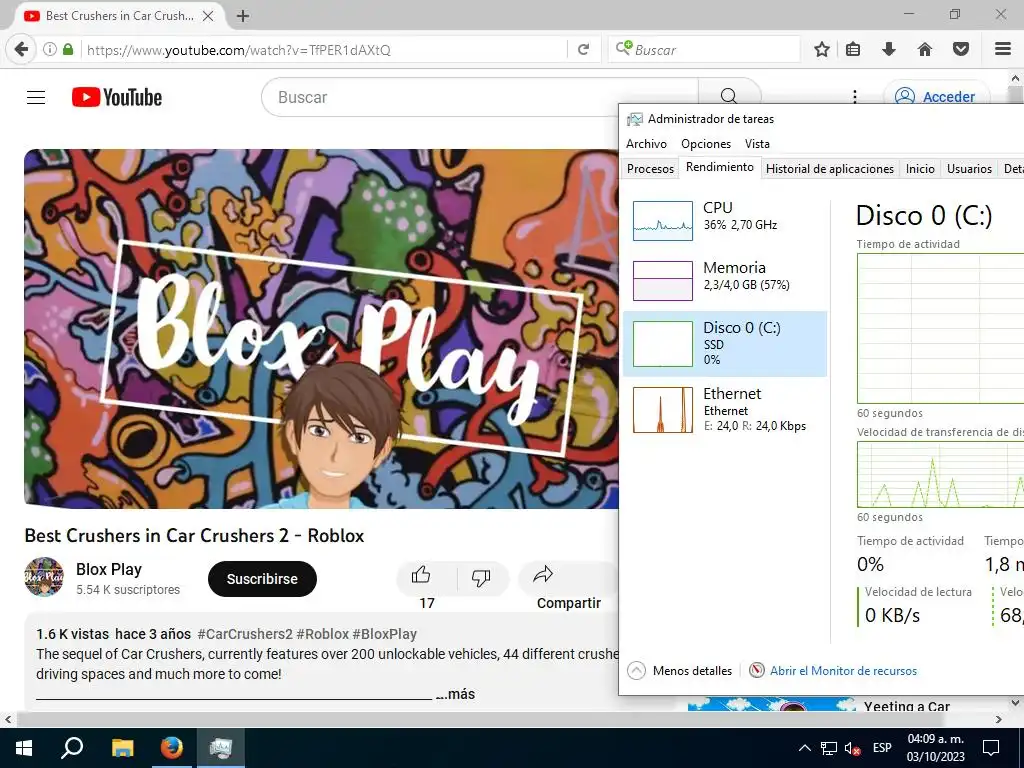This screenshot has height=768, width=1024.
Task: Click the Firefox Buscar search box
Action: [704, 50]
